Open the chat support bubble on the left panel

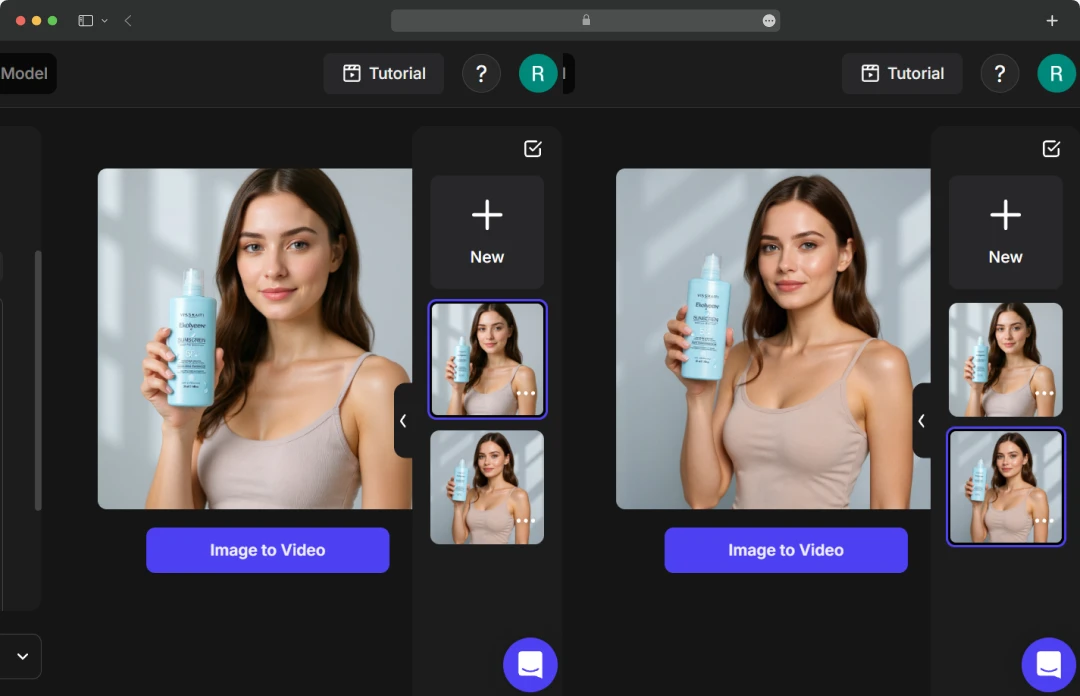point(529,664)
